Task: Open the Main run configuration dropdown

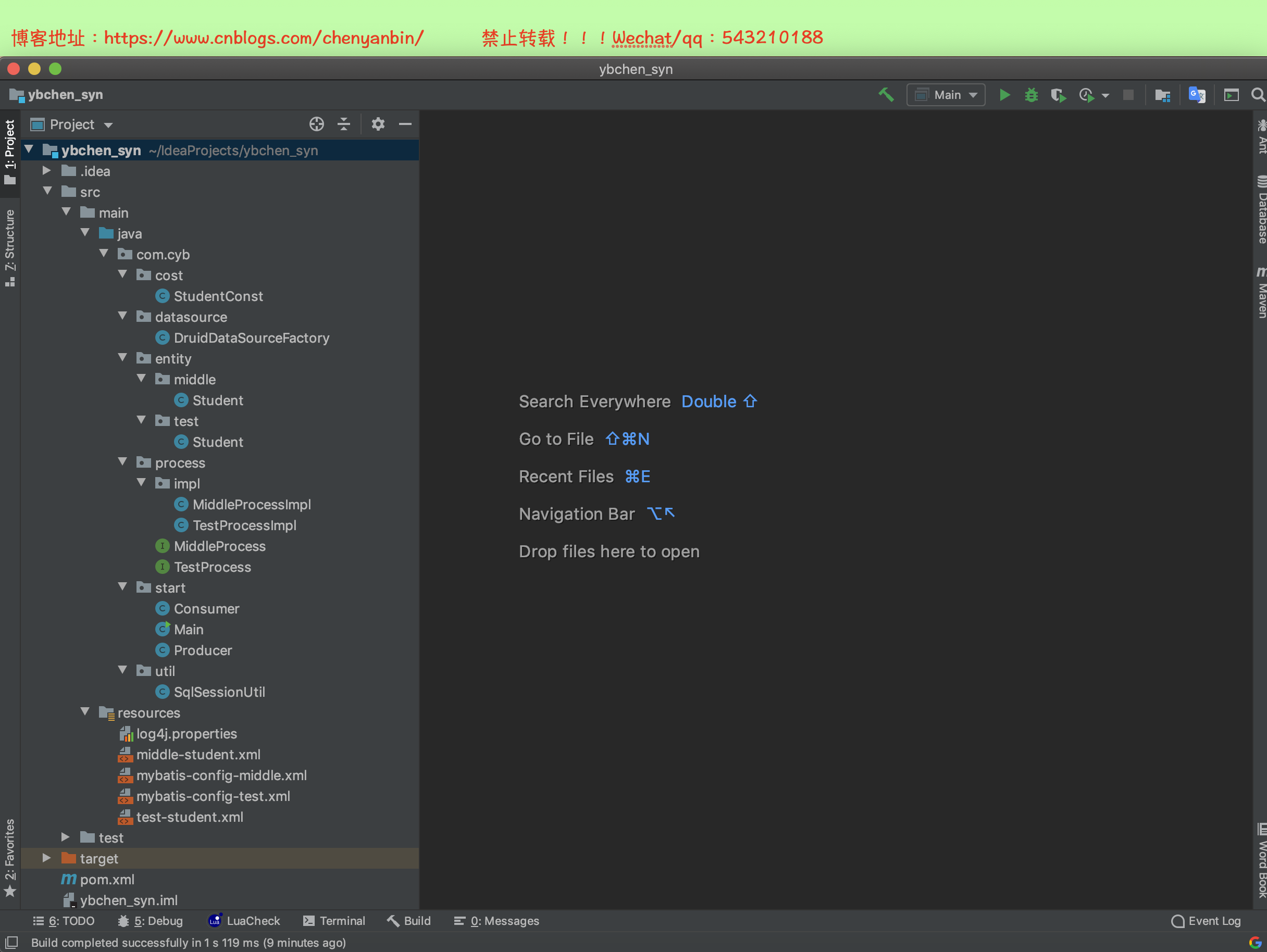Action: click(946, 95)
